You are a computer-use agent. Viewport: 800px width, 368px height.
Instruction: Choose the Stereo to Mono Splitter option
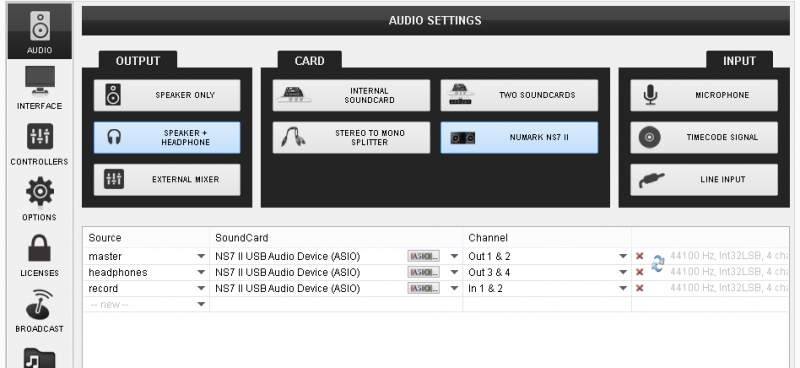tap(351, 137)
